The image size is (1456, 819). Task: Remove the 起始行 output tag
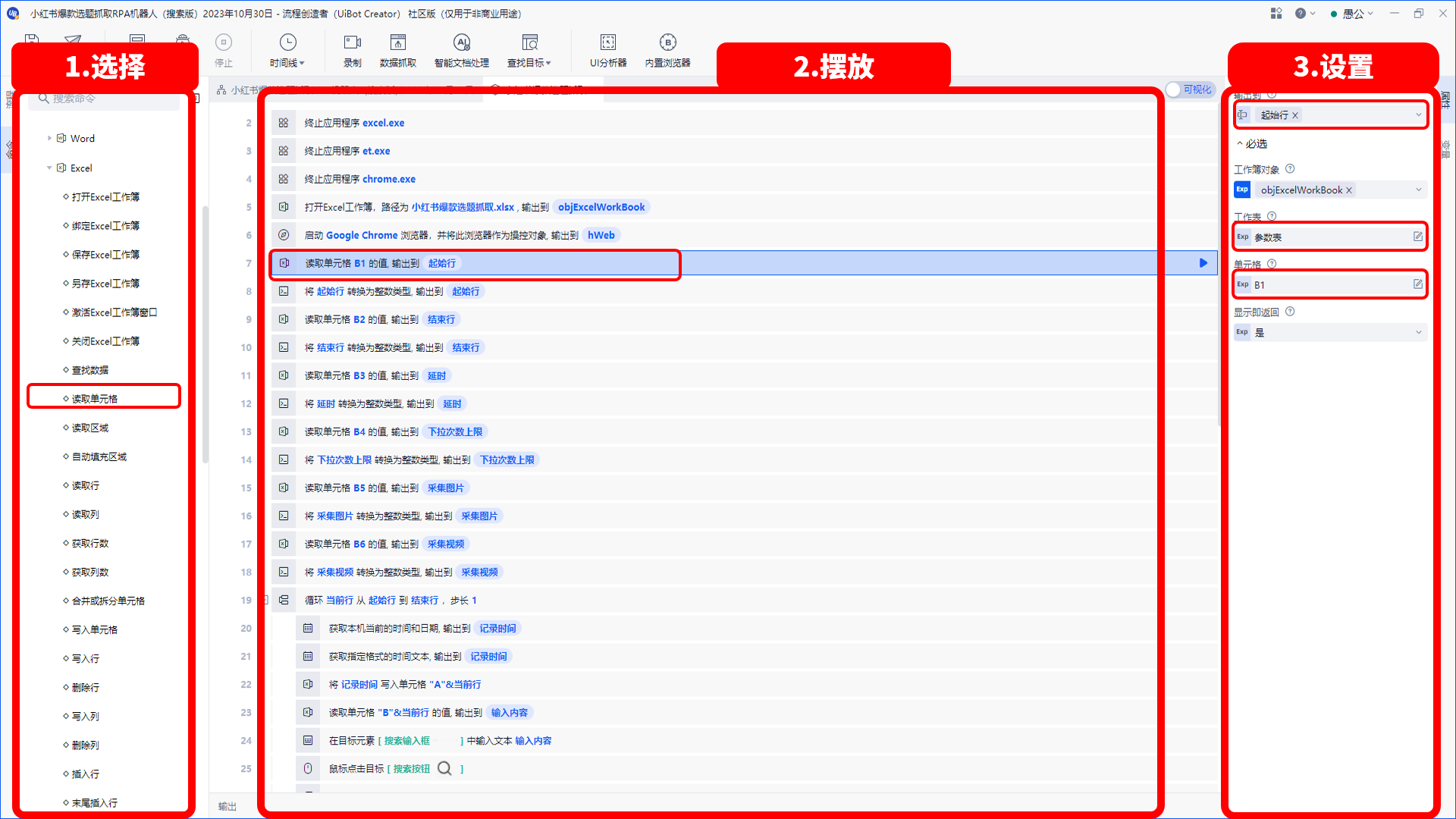point(1295,115)
